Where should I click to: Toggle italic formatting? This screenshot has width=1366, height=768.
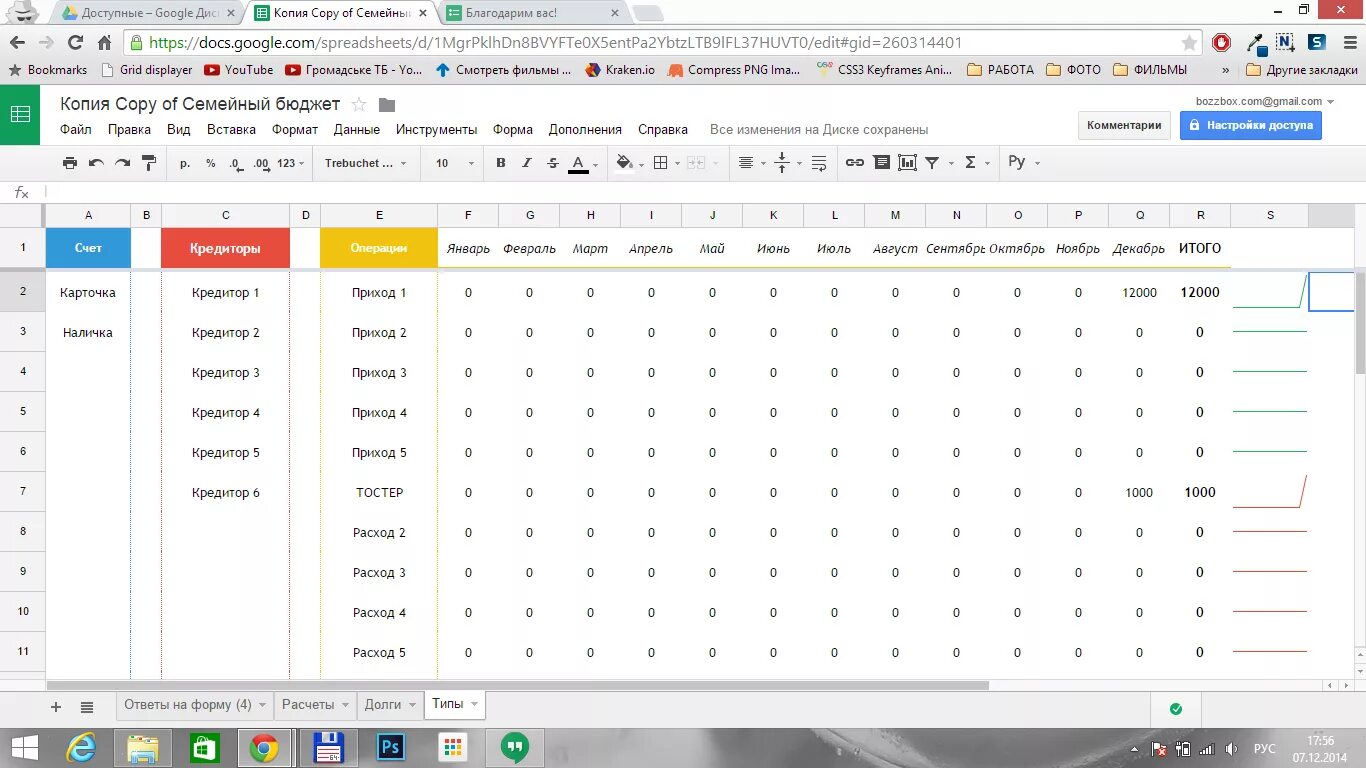(527, 163)
